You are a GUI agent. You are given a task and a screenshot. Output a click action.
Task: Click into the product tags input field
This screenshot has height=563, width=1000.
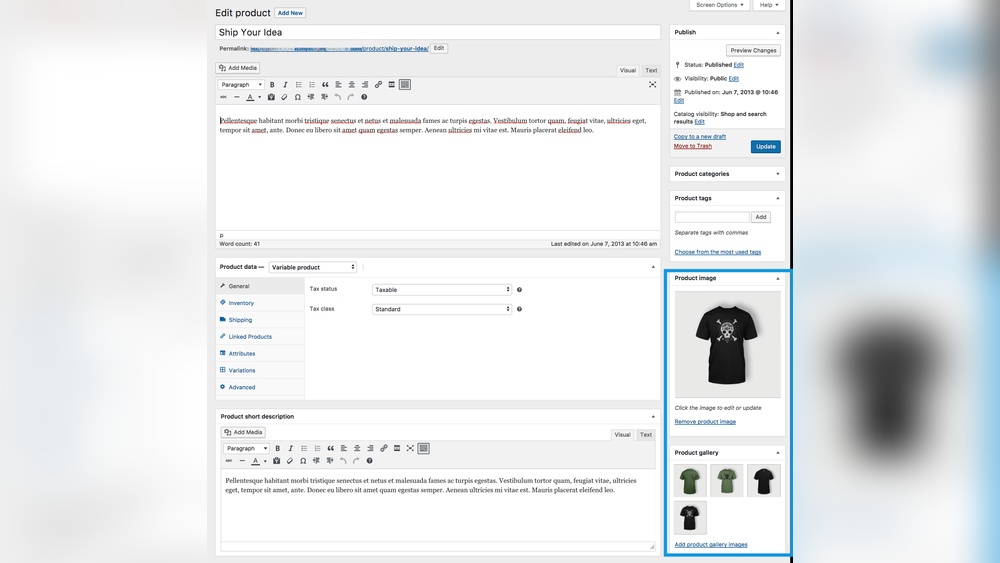tap(712, 217)
